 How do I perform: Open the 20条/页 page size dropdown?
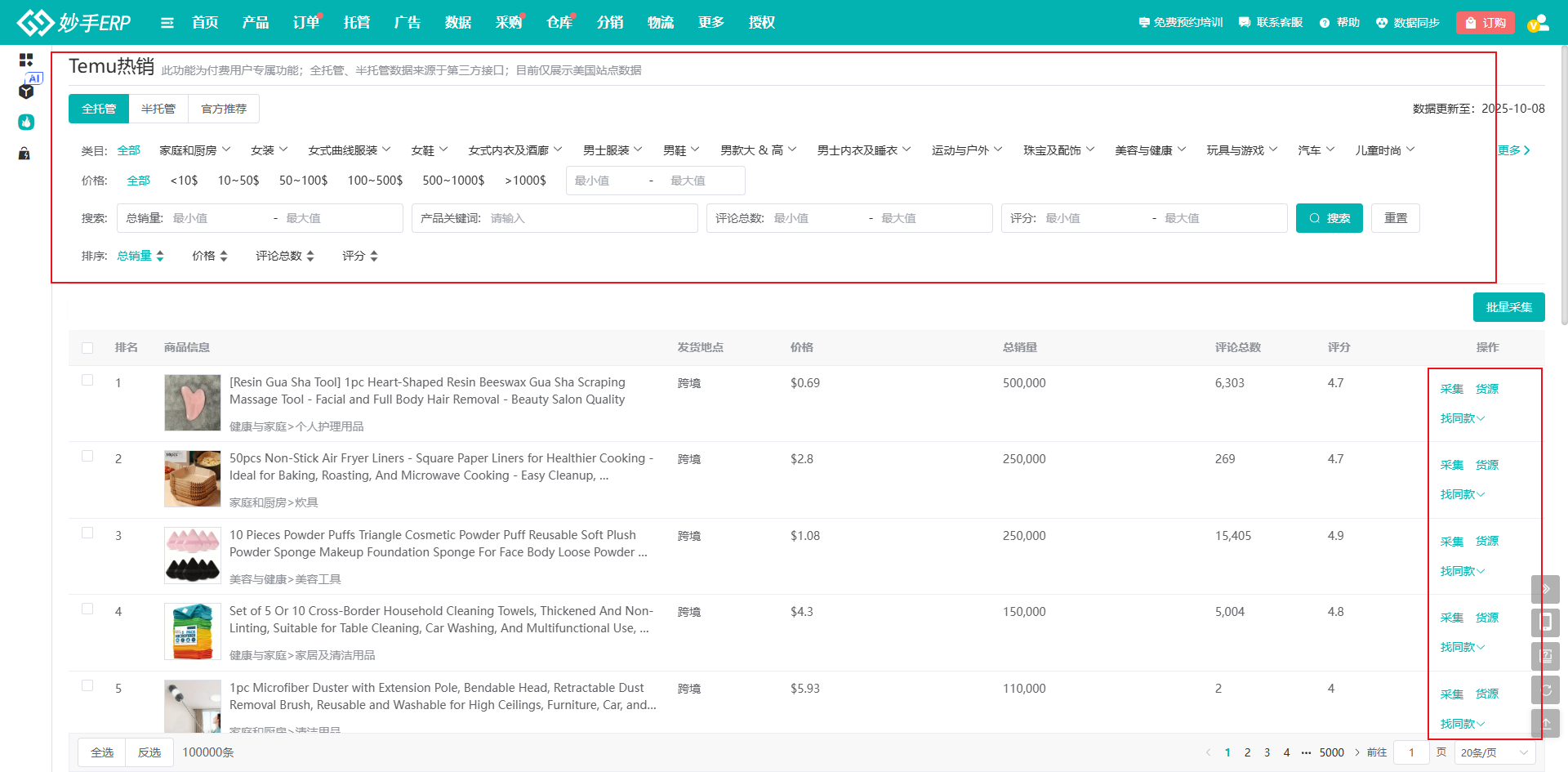pos(1494,752)
